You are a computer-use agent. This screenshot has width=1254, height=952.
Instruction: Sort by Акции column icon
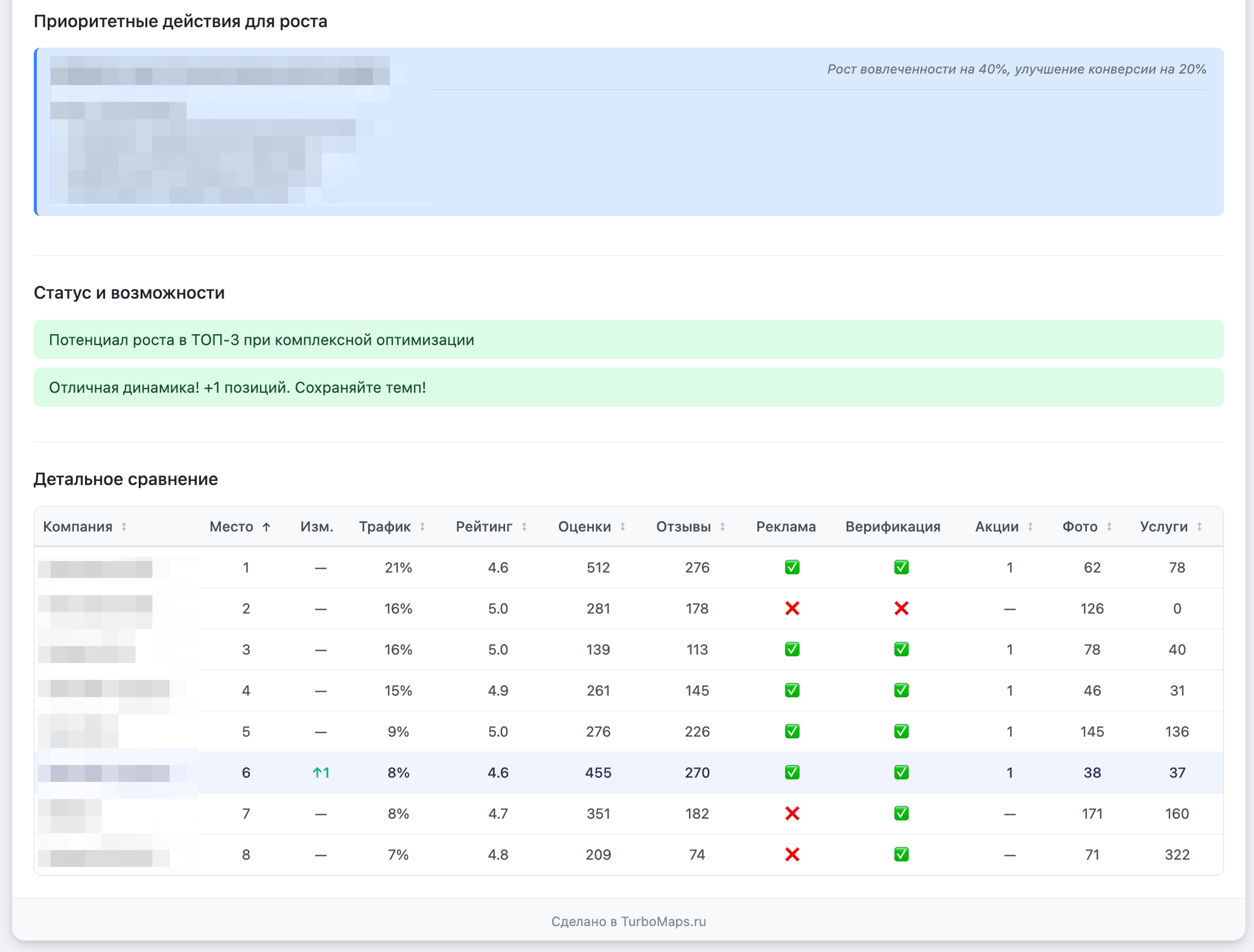[1031, 527]
